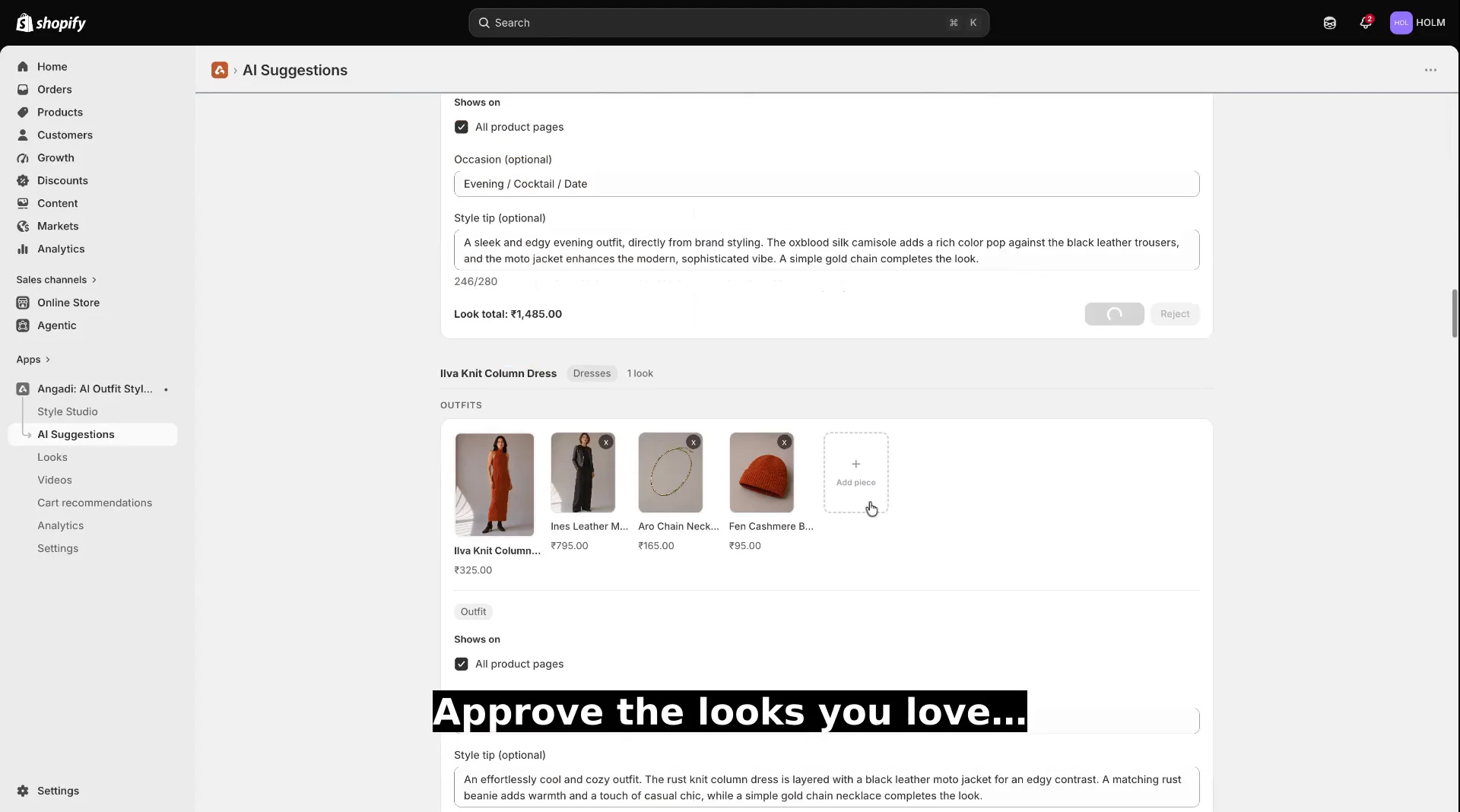This screenshot has height=812, width=1460.
Task: Click the Markets globe icon
Action: [x=23, y=227]
